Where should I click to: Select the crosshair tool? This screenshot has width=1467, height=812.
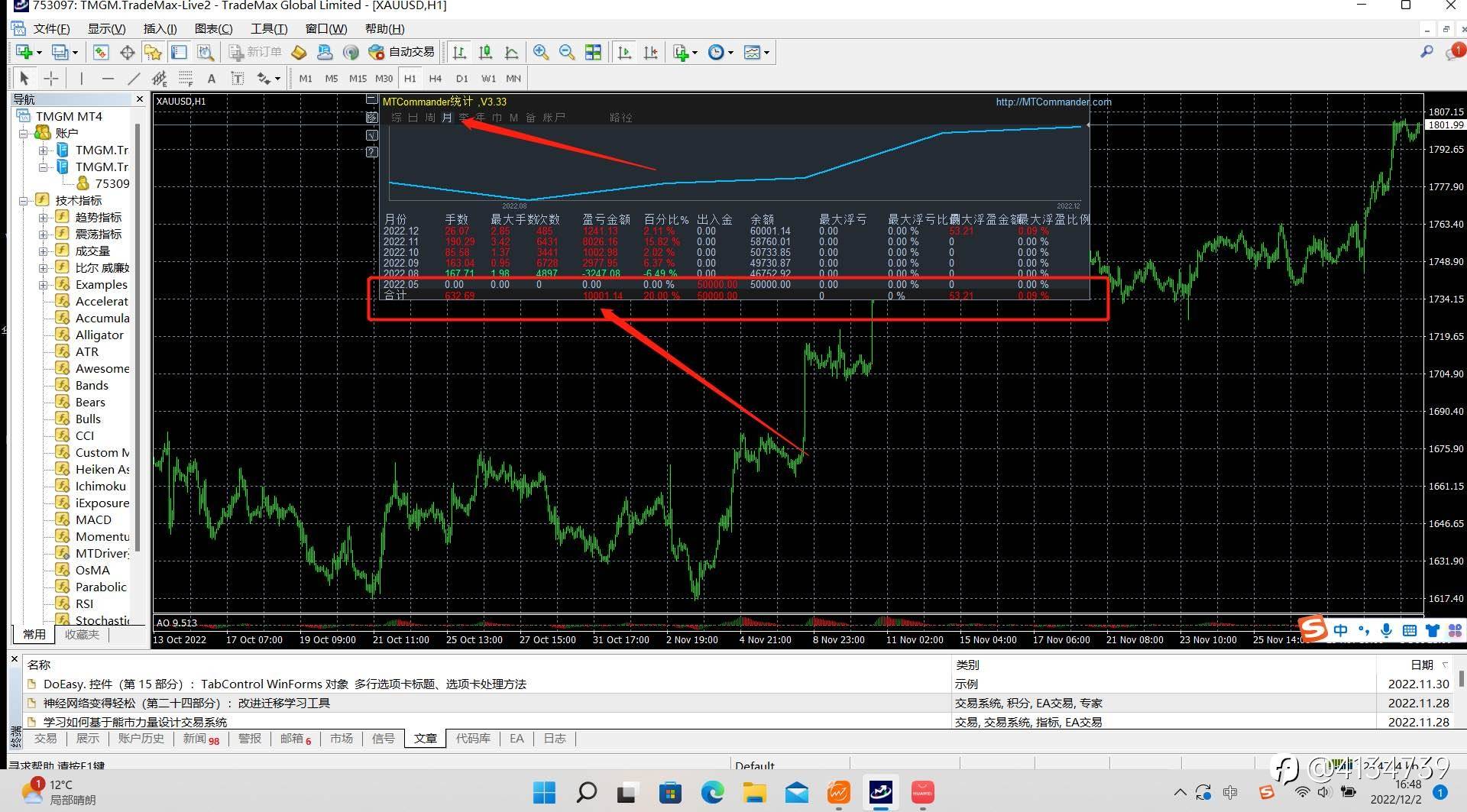coord(51,78)
